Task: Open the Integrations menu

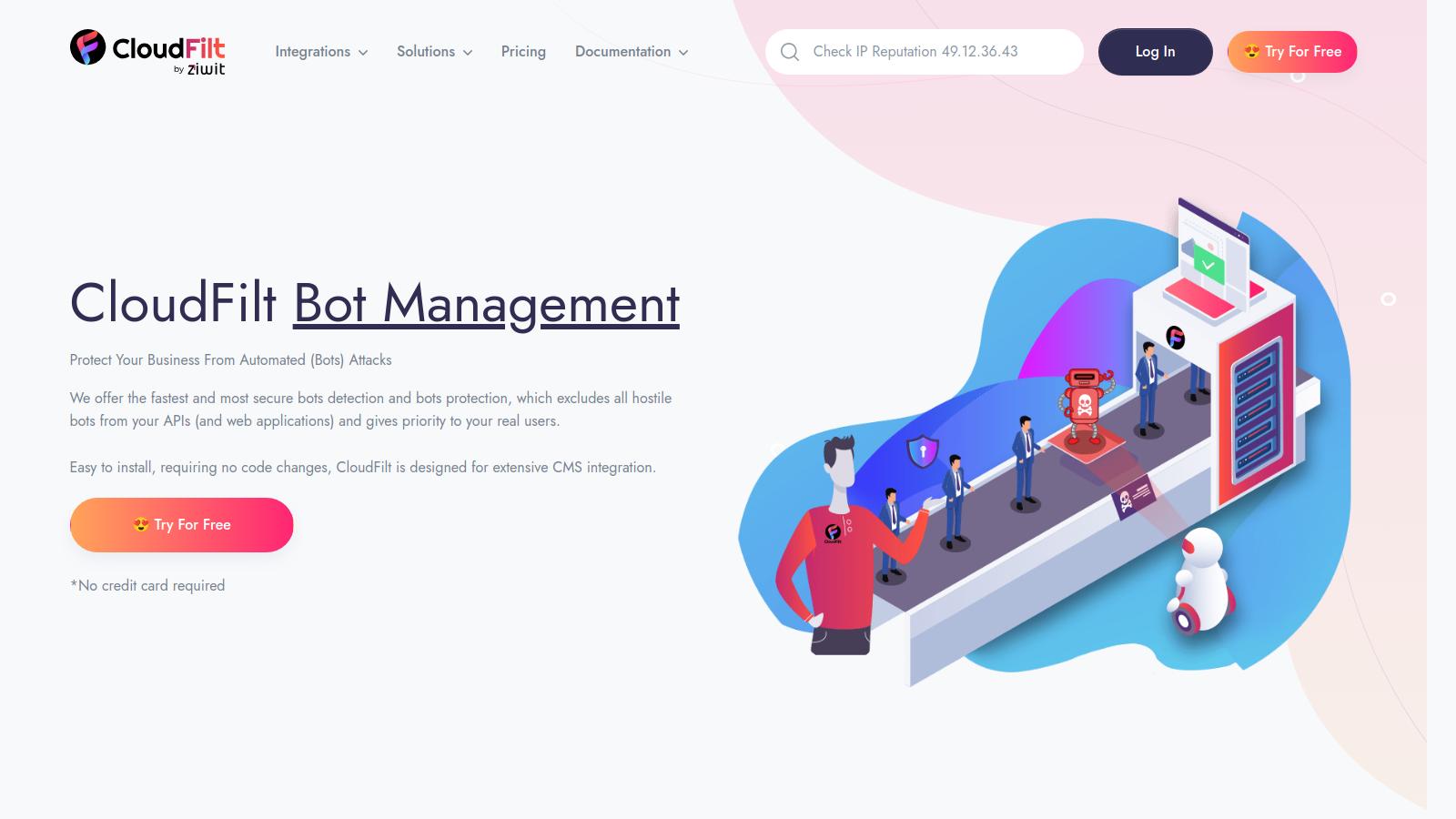Action: click(321, 52)
